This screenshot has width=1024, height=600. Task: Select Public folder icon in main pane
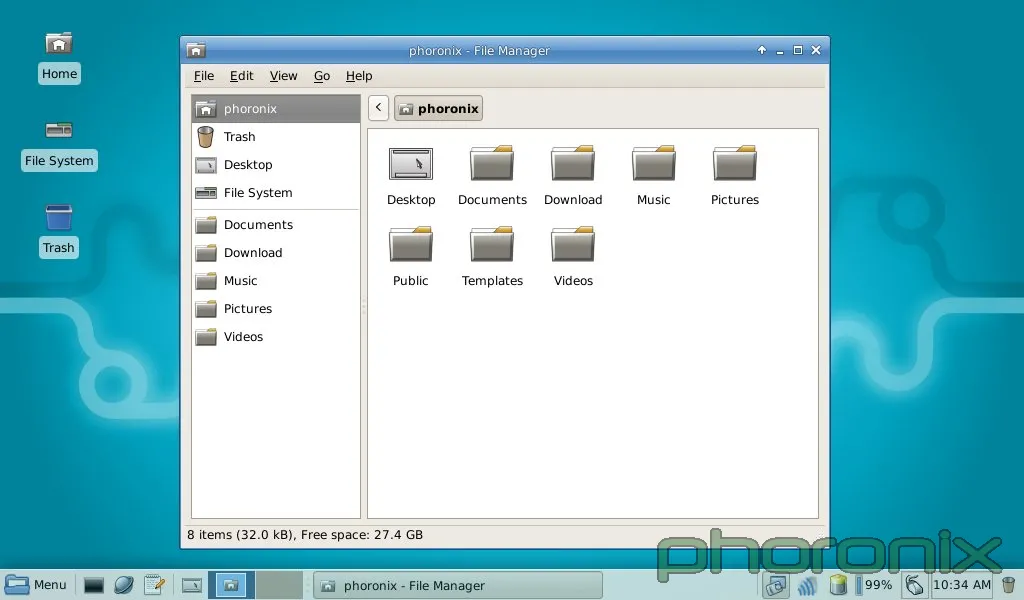pyautogui.click(x=411, y=244)
